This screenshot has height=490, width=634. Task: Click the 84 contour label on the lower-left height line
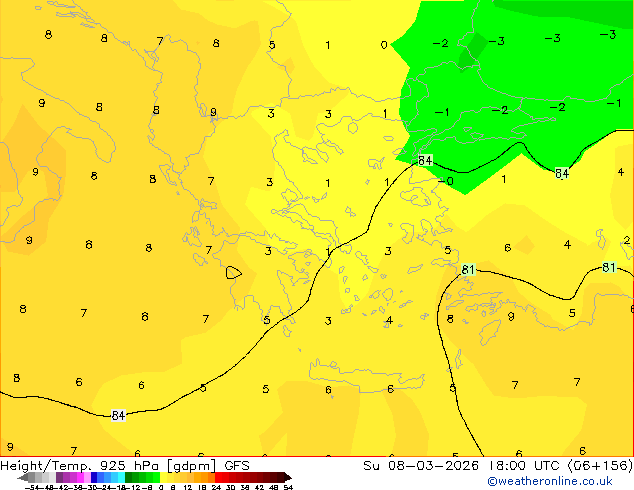coord(118,415)
